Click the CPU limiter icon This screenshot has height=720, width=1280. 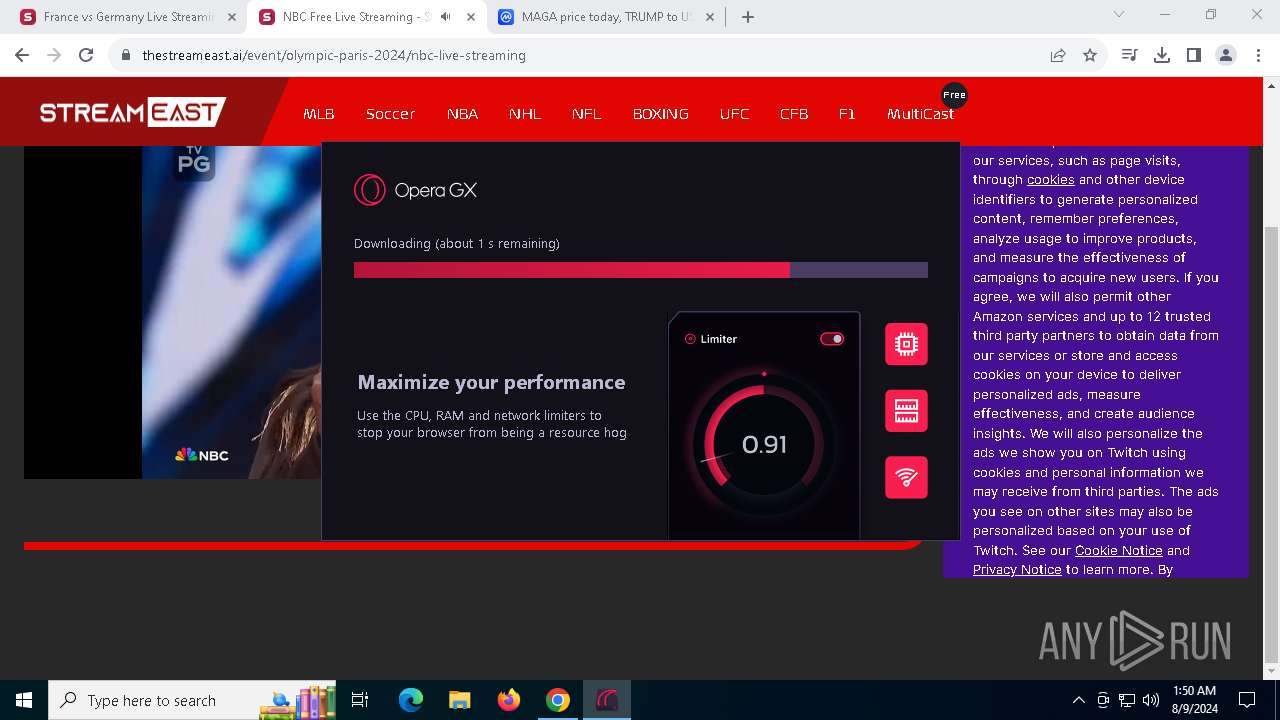906,344
